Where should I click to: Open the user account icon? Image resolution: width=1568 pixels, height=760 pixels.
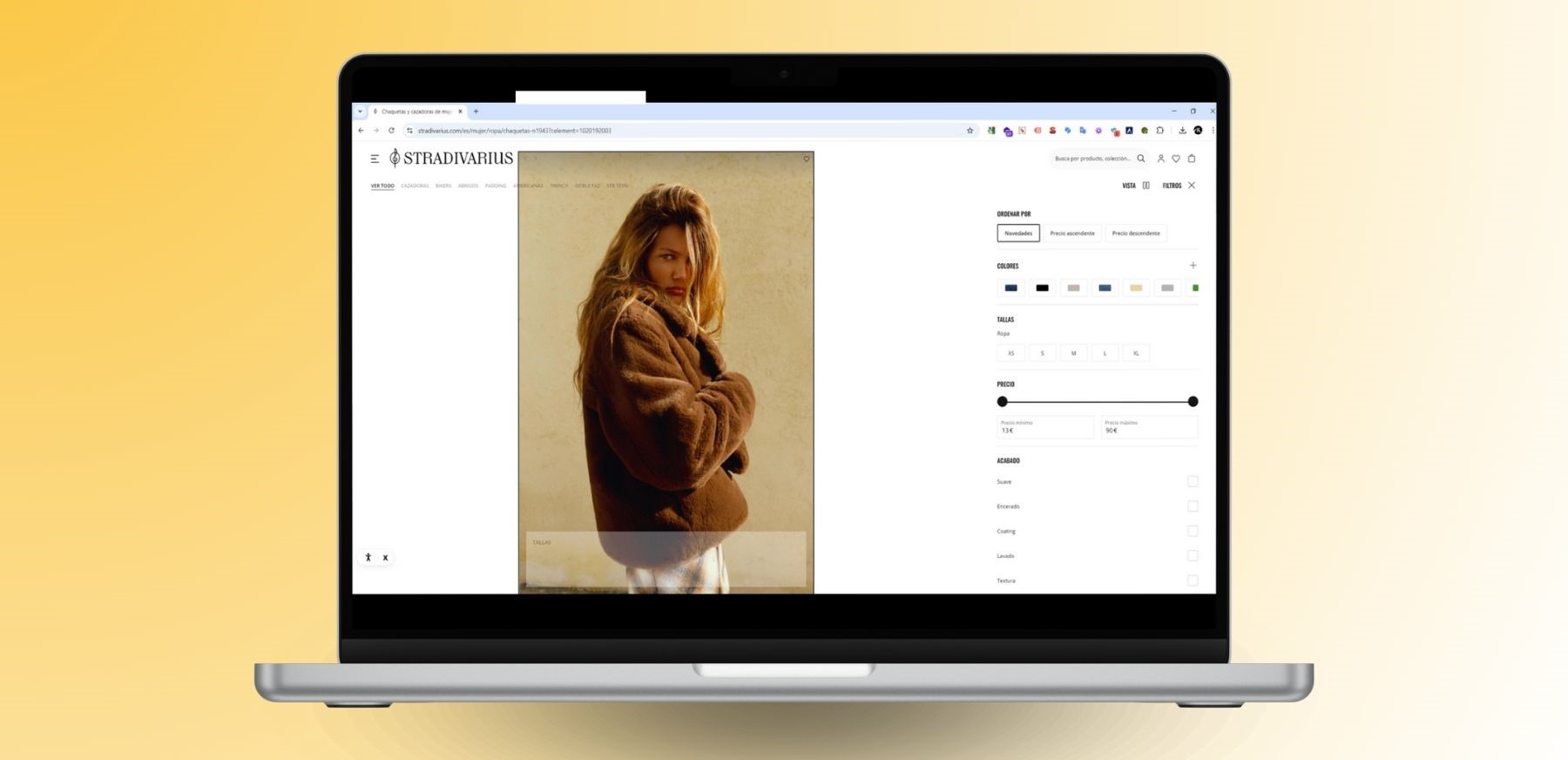[1160, 159]
